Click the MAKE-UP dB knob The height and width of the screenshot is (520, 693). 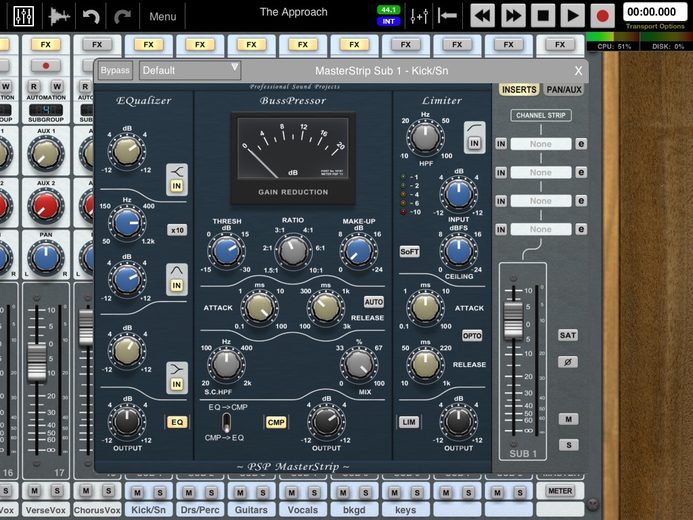[x=358, y=251]
